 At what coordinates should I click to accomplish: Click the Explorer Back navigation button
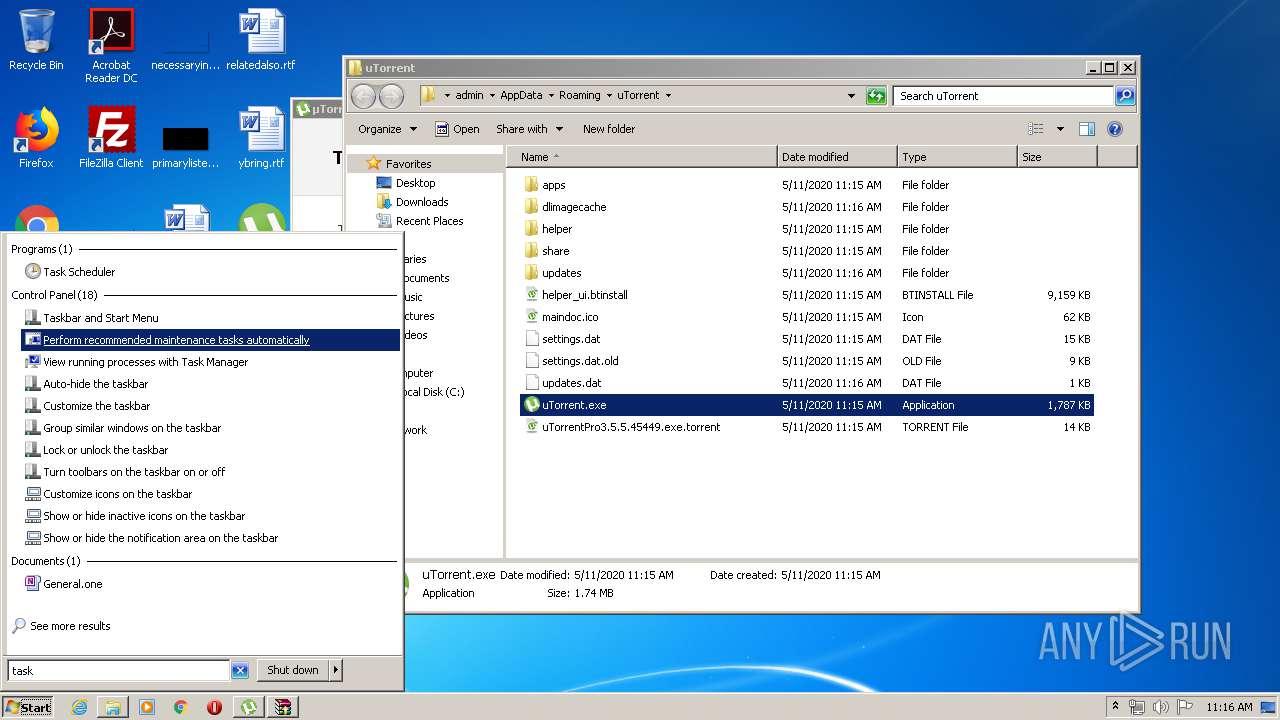pyautogui.click(x=364, y=96)
